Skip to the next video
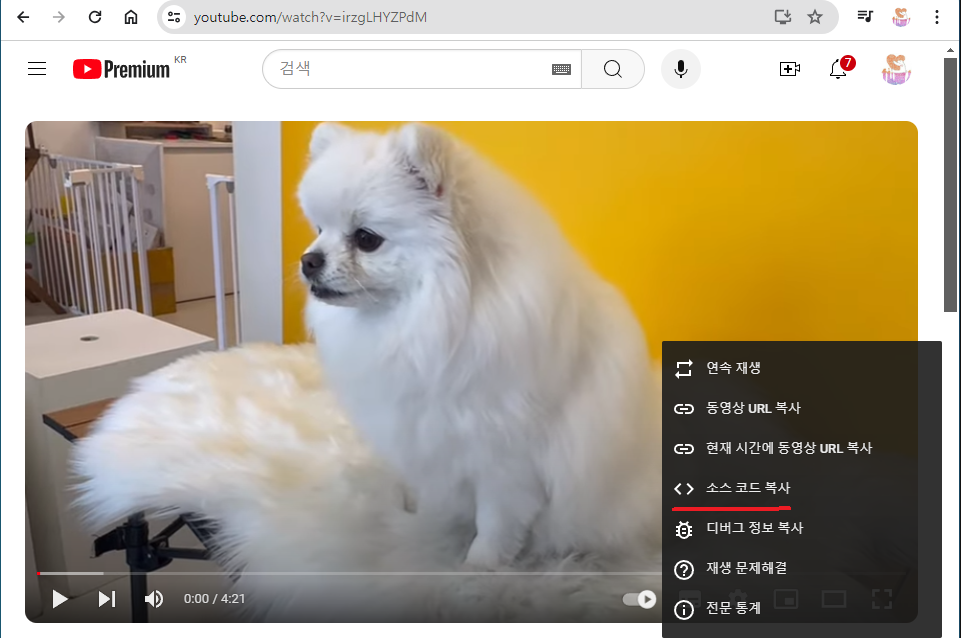The image size is (961, 638). [107, 599]
